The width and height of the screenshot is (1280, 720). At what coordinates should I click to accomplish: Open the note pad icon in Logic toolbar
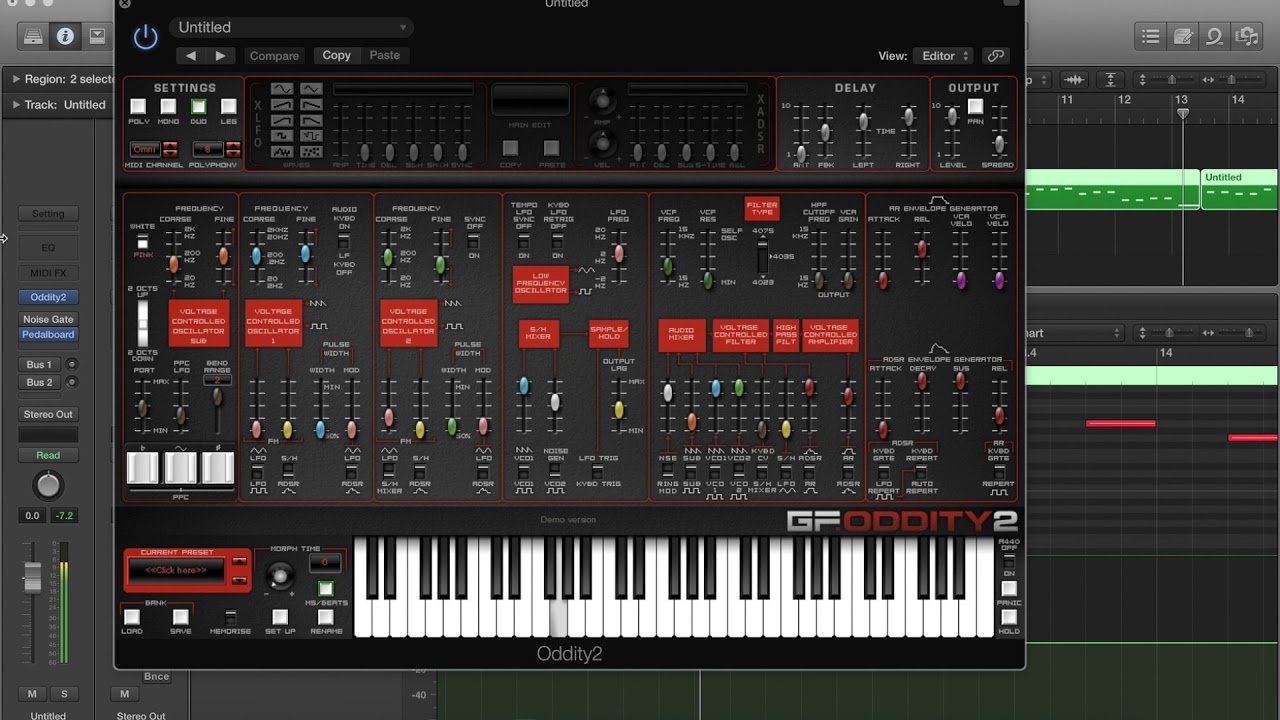tap(1183, 36)
